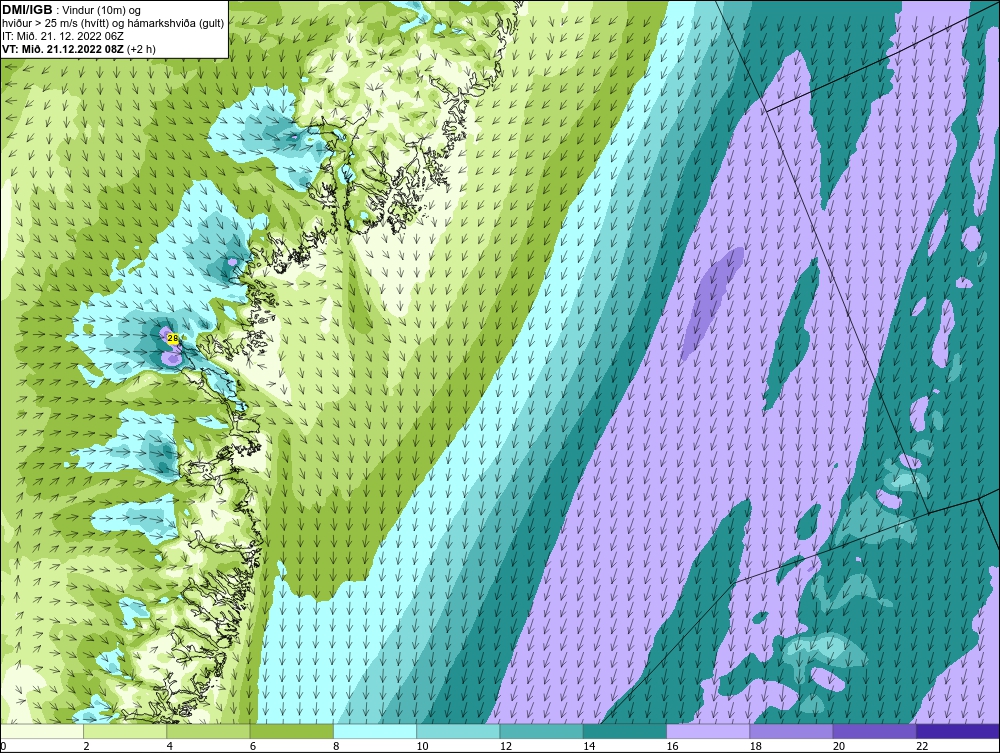Click the 'Vindur (10m) og' title text
Screen dimensions: 1000x753
click(103, 10)
